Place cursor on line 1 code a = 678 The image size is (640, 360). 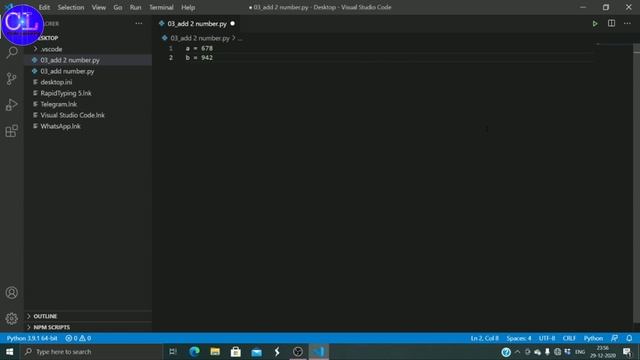(x=199, y=48)
